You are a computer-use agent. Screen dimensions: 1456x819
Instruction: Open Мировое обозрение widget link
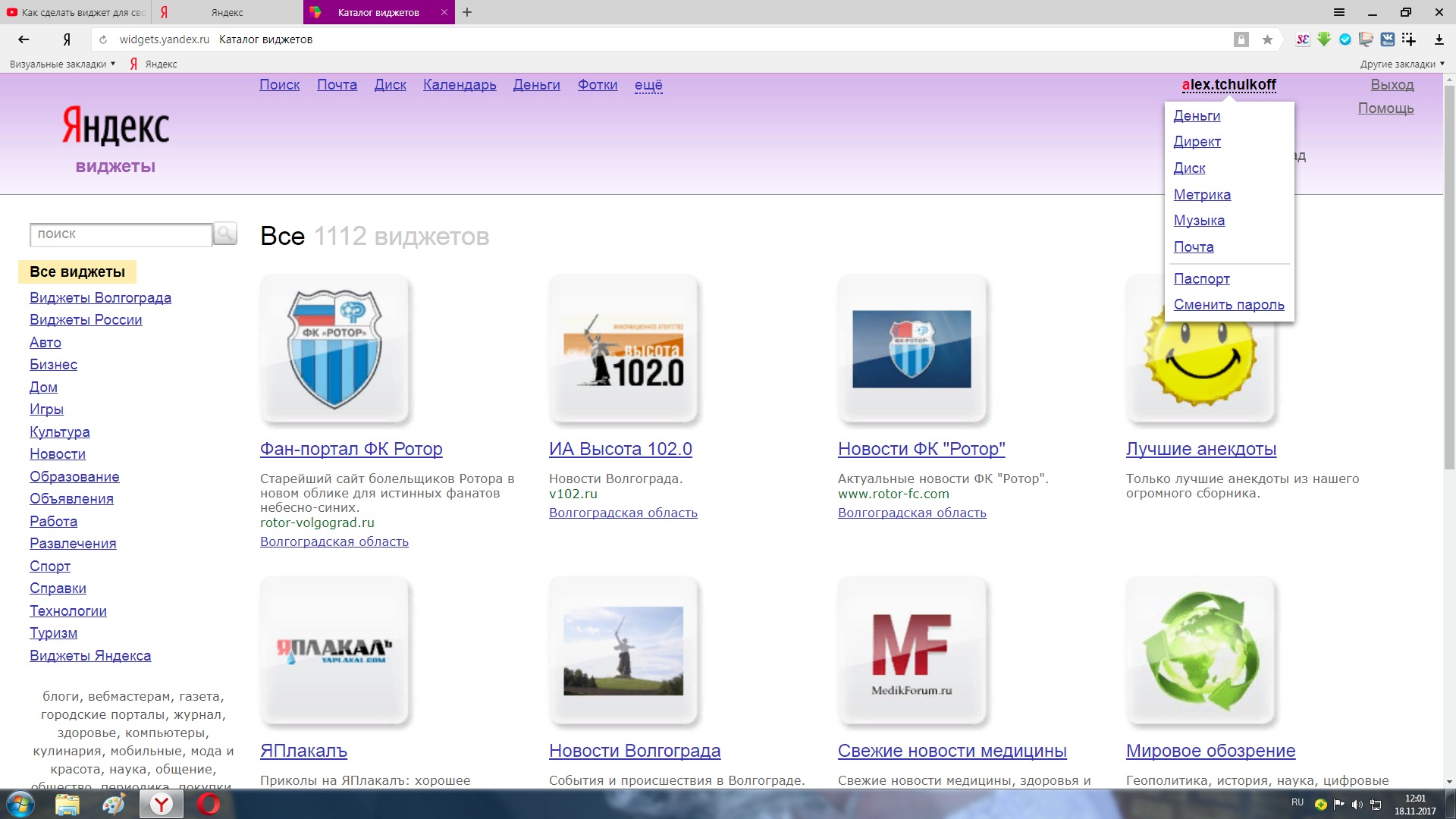point(1210,751)
